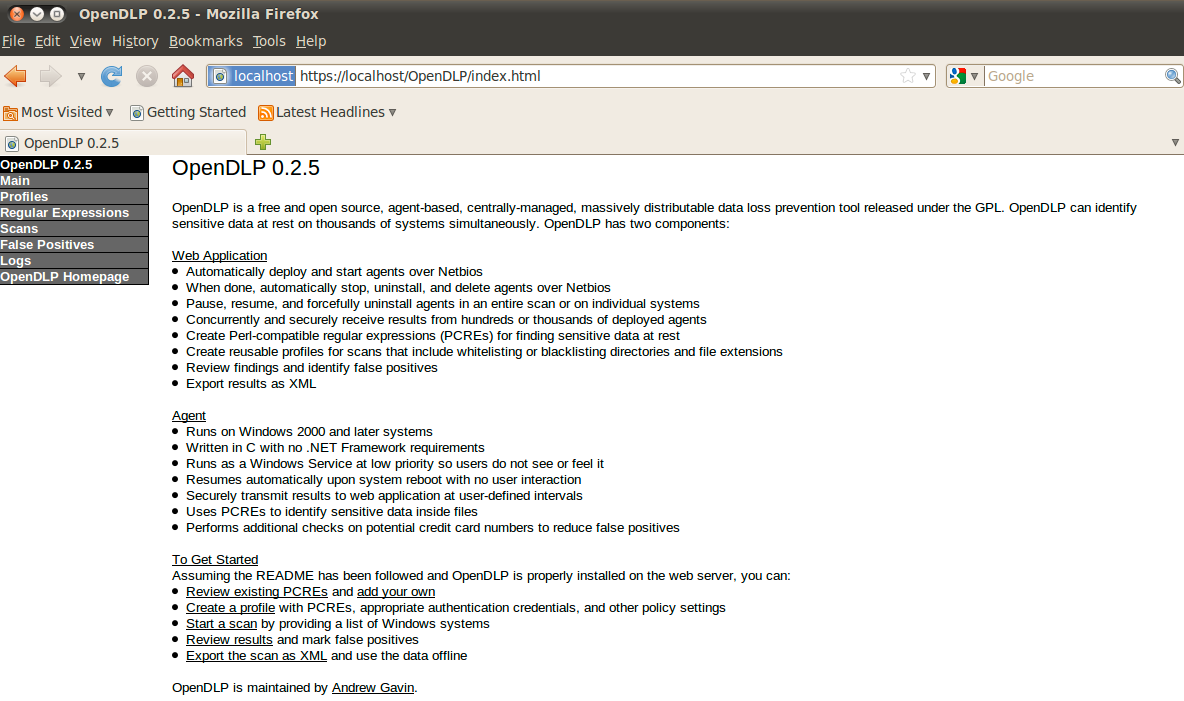
Task: Open the Regular Expressions sidebar link
Action: 64,212
